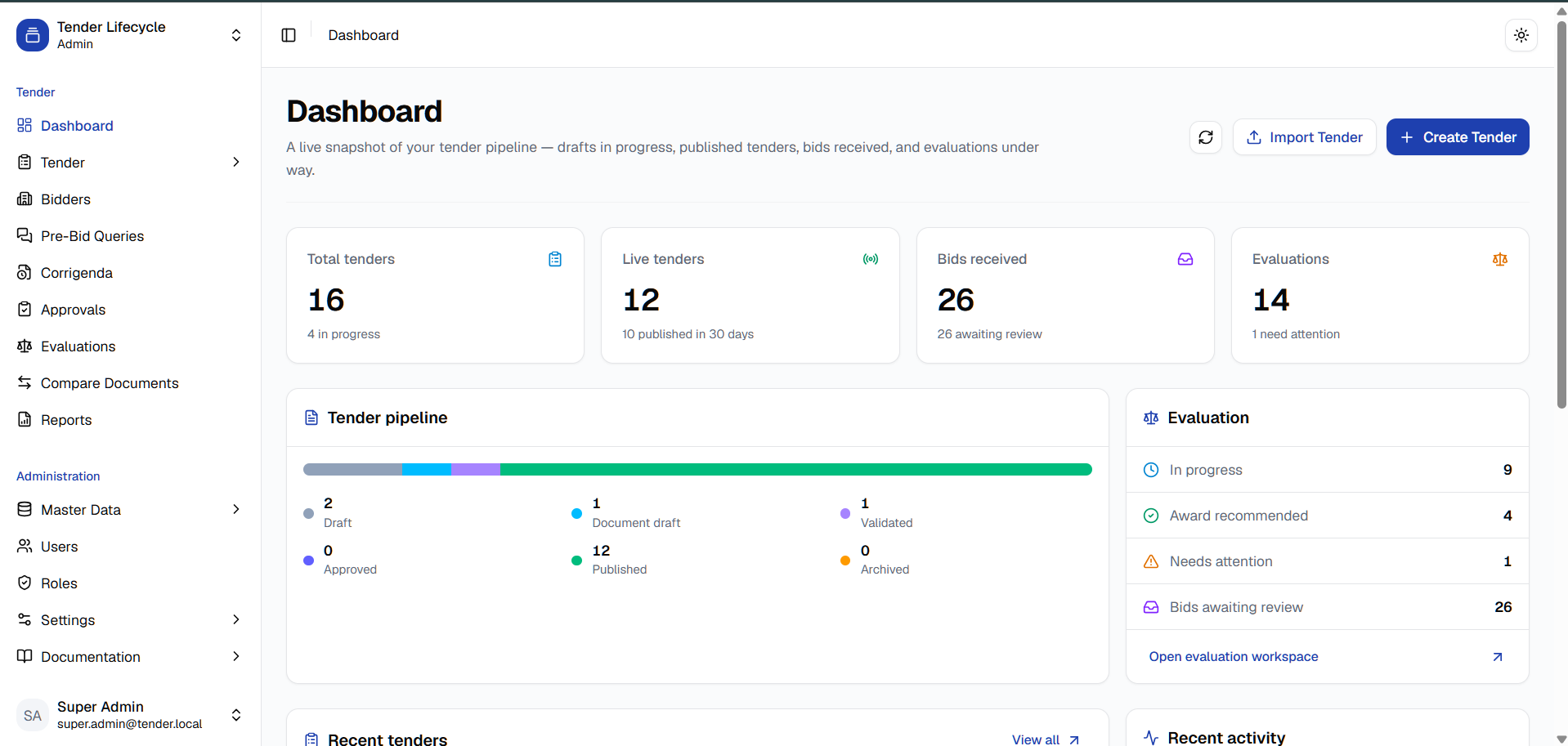Click the Evaluations card scales icon

1500,259
